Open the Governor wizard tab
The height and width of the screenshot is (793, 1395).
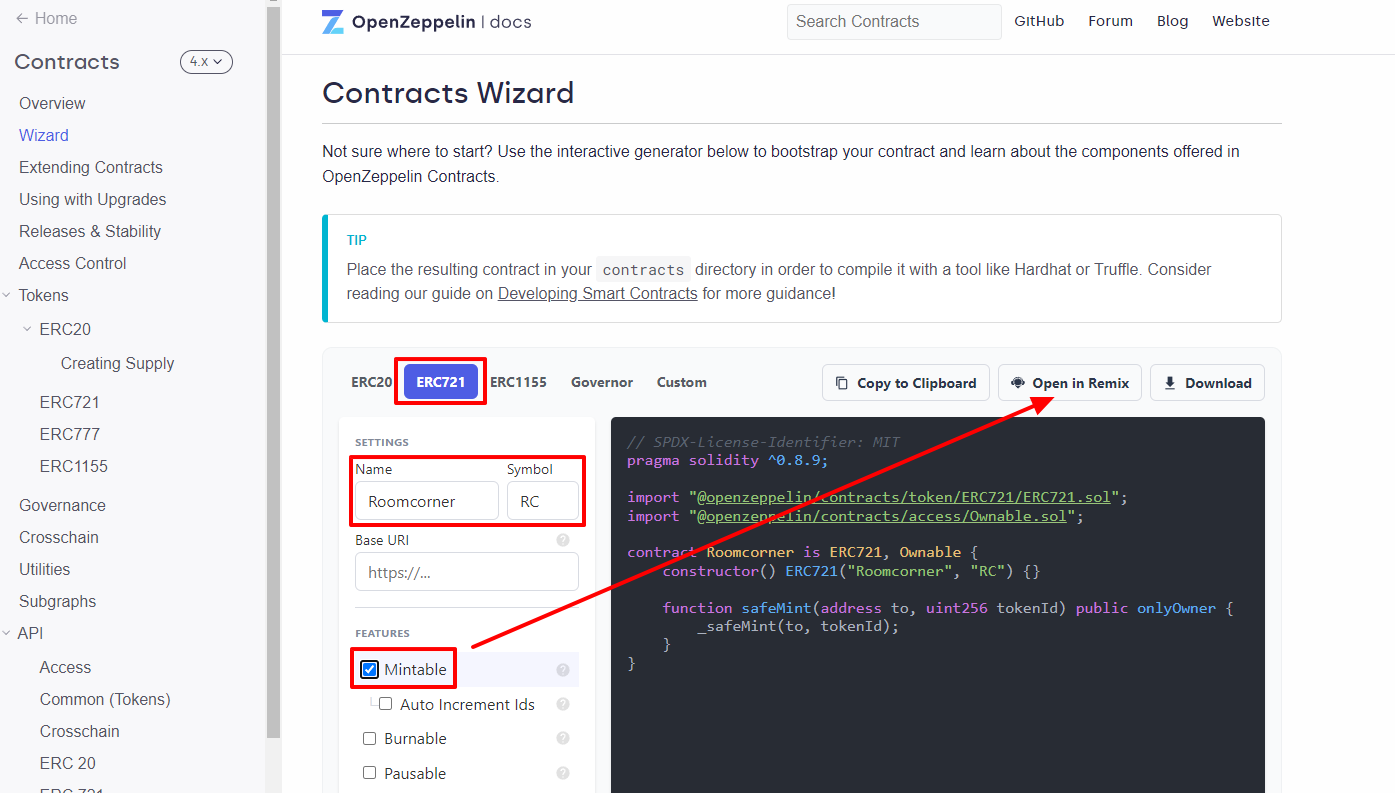pos(602,382)
